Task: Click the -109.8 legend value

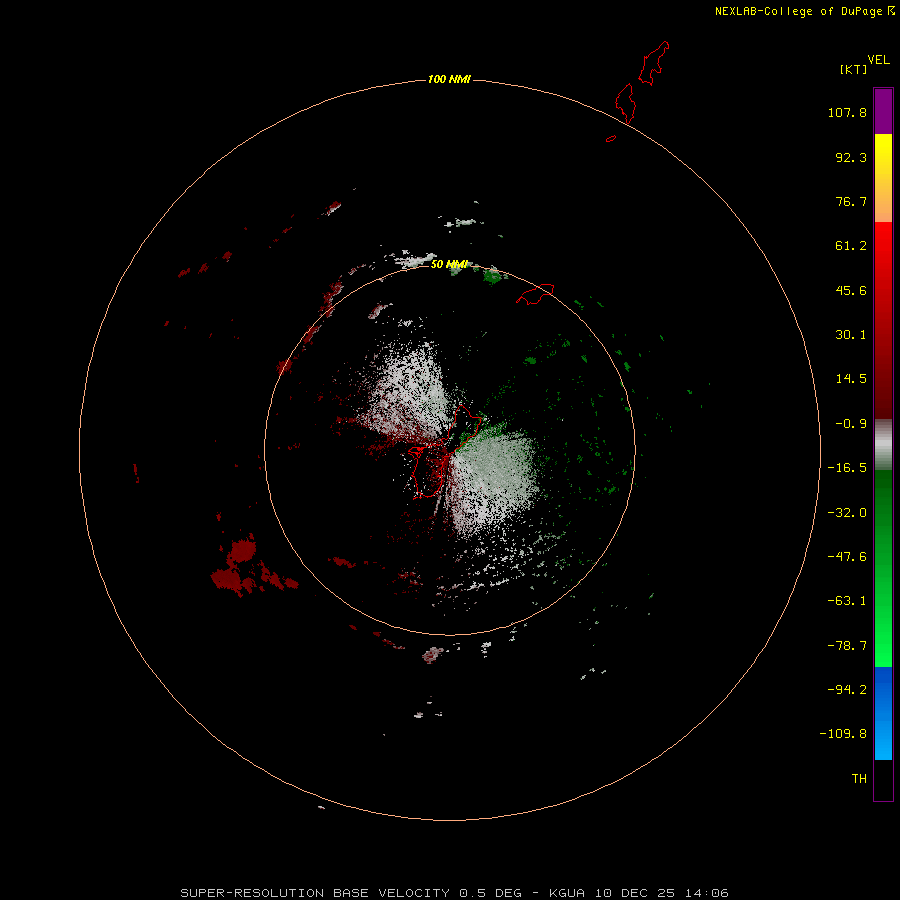Action: point(843,734)
